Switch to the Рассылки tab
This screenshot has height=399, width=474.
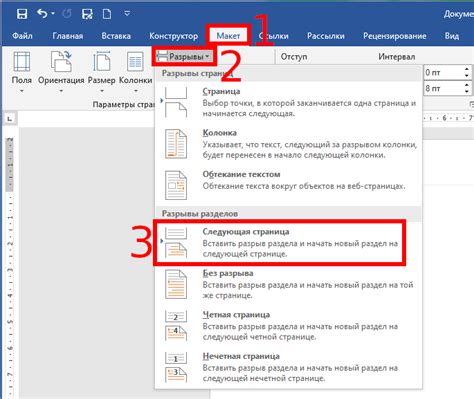pyautogui.click(x=326, y=36)
